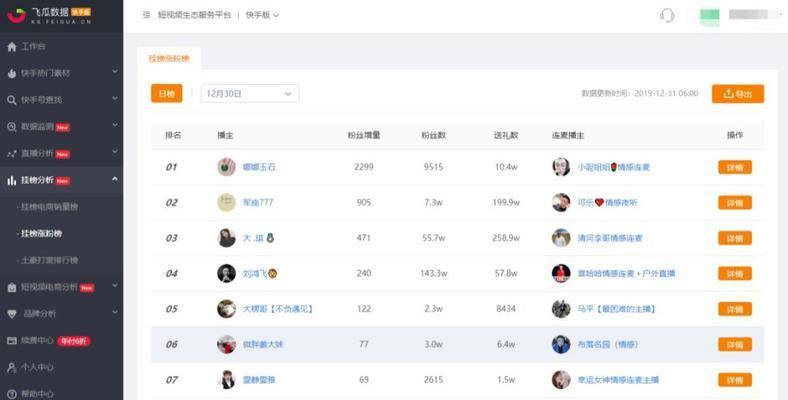Click the rank 07 streamer's avatar
The height and width of the screenshot is (400, 788).
point(227,379)
